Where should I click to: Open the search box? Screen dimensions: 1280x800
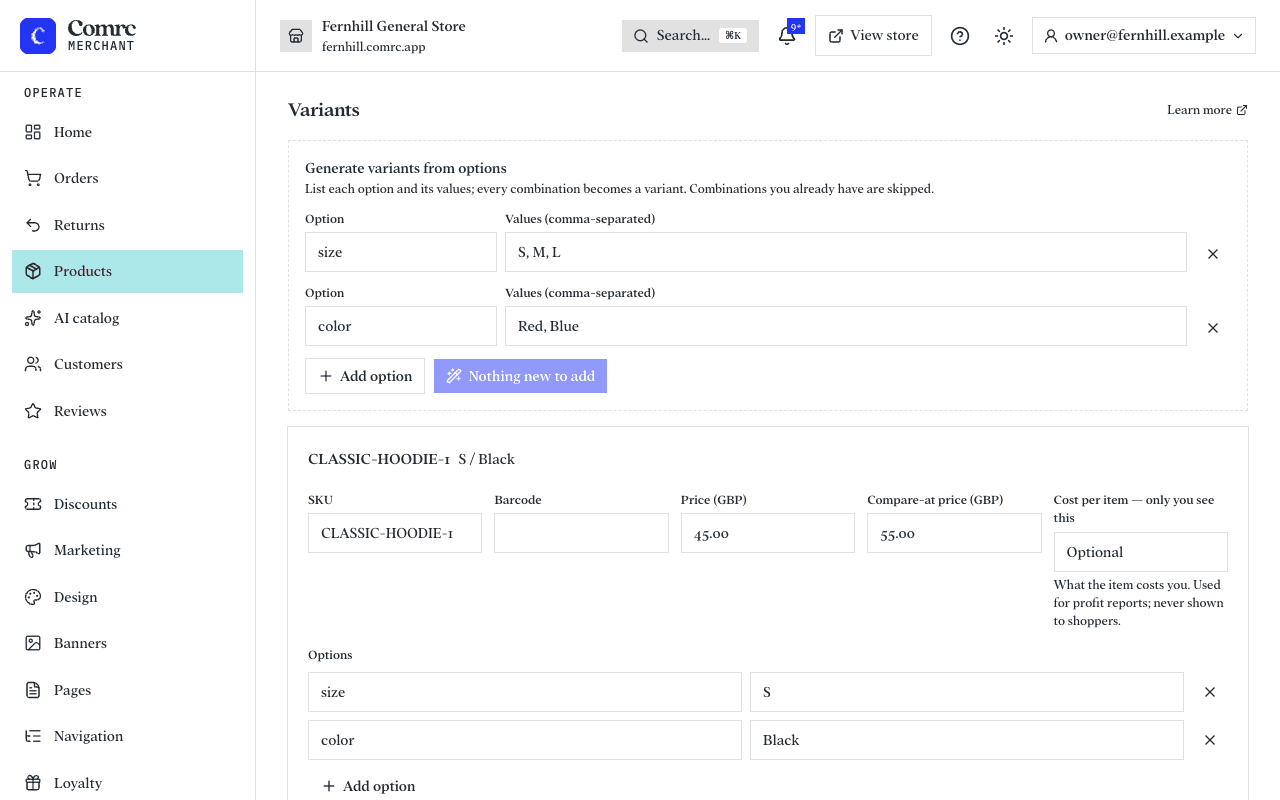coord(690,36)
